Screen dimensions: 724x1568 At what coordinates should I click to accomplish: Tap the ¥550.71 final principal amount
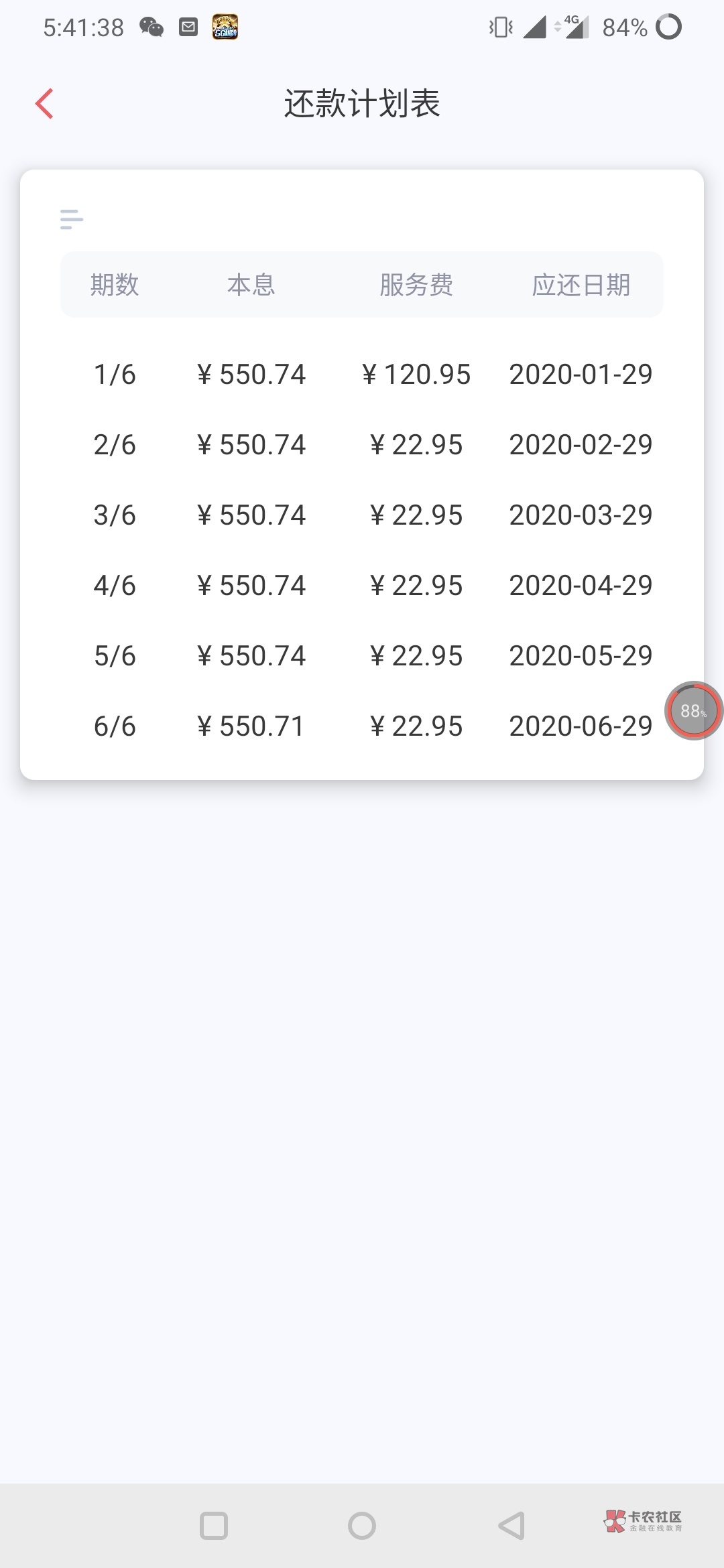click(x=251, y=726)
